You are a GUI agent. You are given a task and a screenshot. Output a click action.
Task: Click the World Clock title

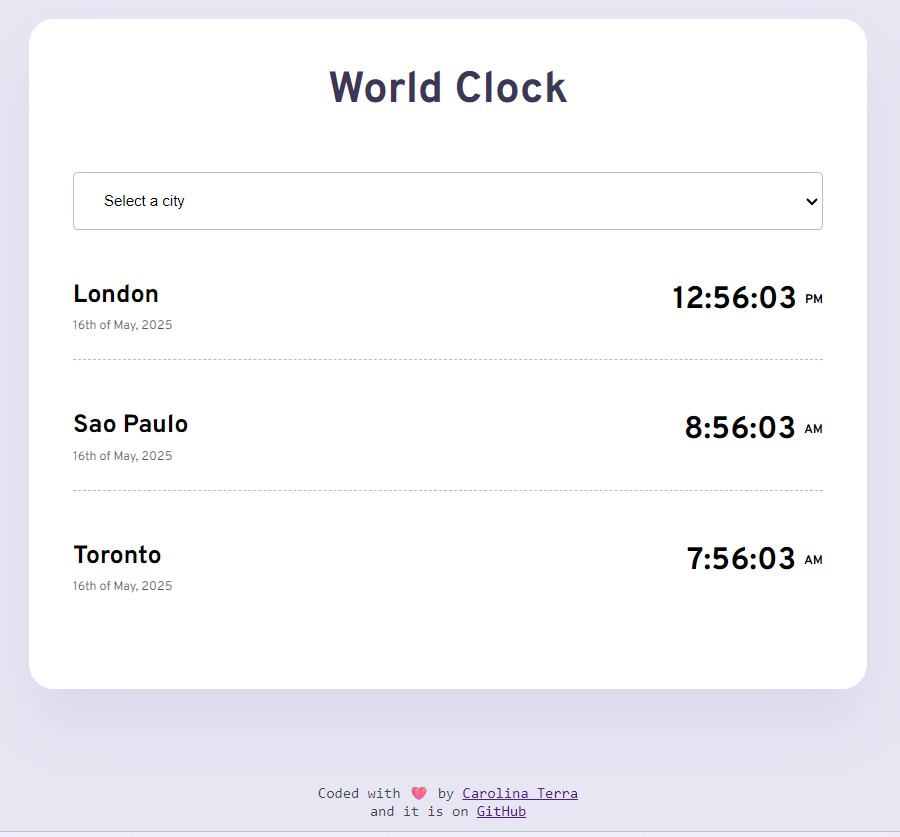[448, 88]
